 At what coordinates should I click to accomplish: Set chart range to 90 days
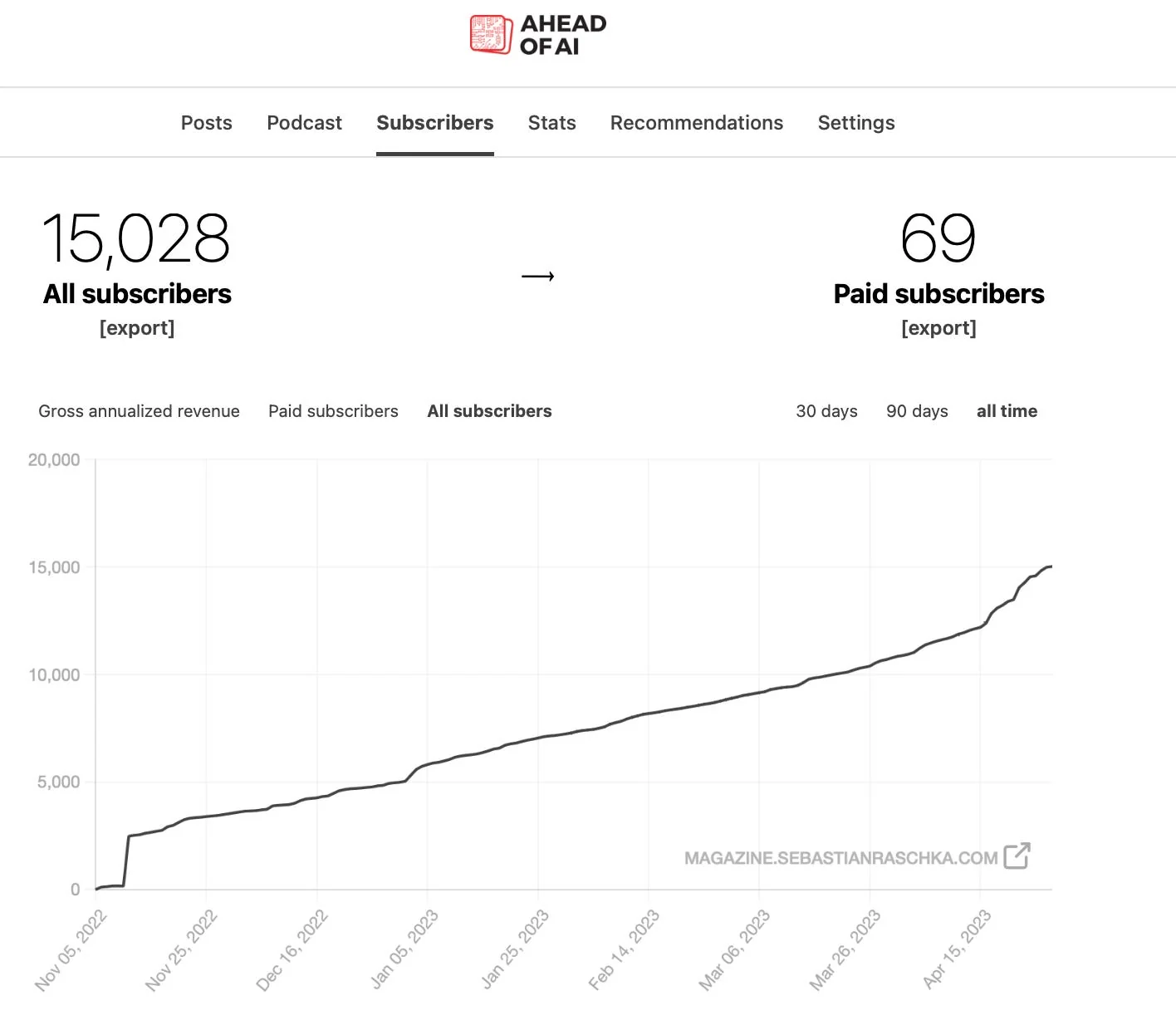(x=917, y=411)
